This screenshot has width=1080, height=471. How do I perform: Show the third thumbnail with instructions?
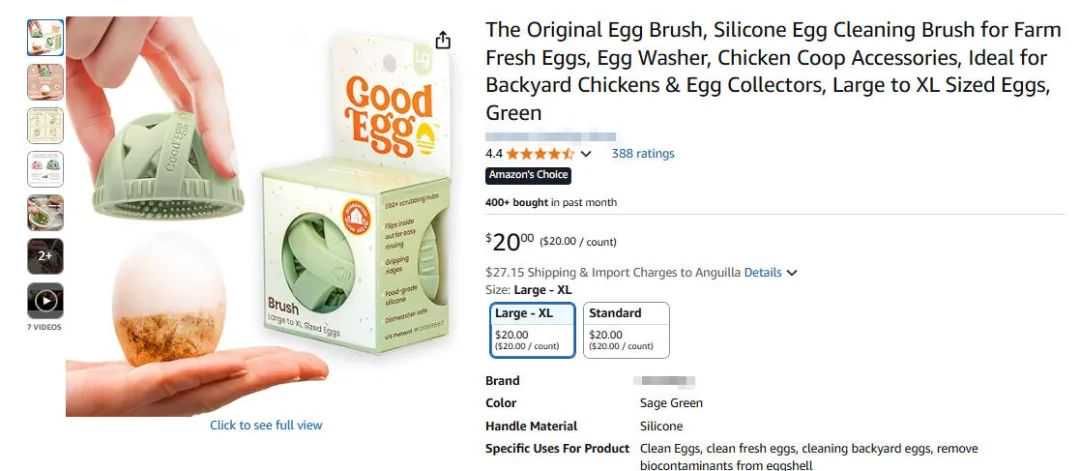(x=45, y=125)
